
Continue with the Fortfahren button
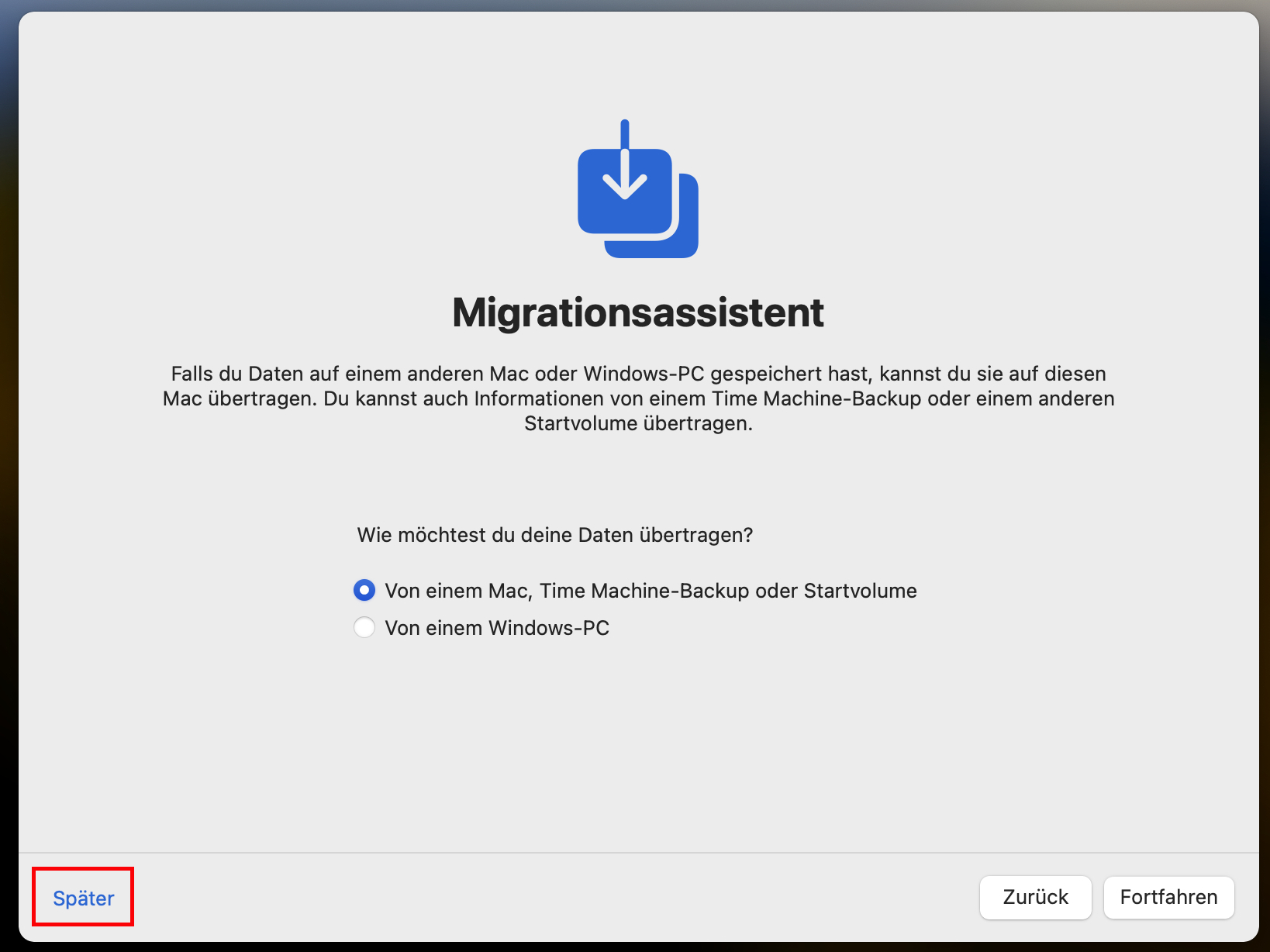click(x=1168, y=897)
